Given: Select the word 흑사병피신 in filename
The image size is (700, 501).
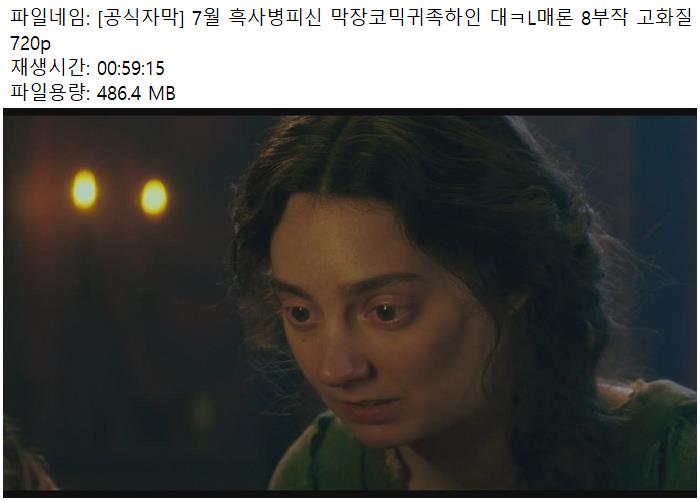Looking at the screenshot, I should [x=275, y=18].
